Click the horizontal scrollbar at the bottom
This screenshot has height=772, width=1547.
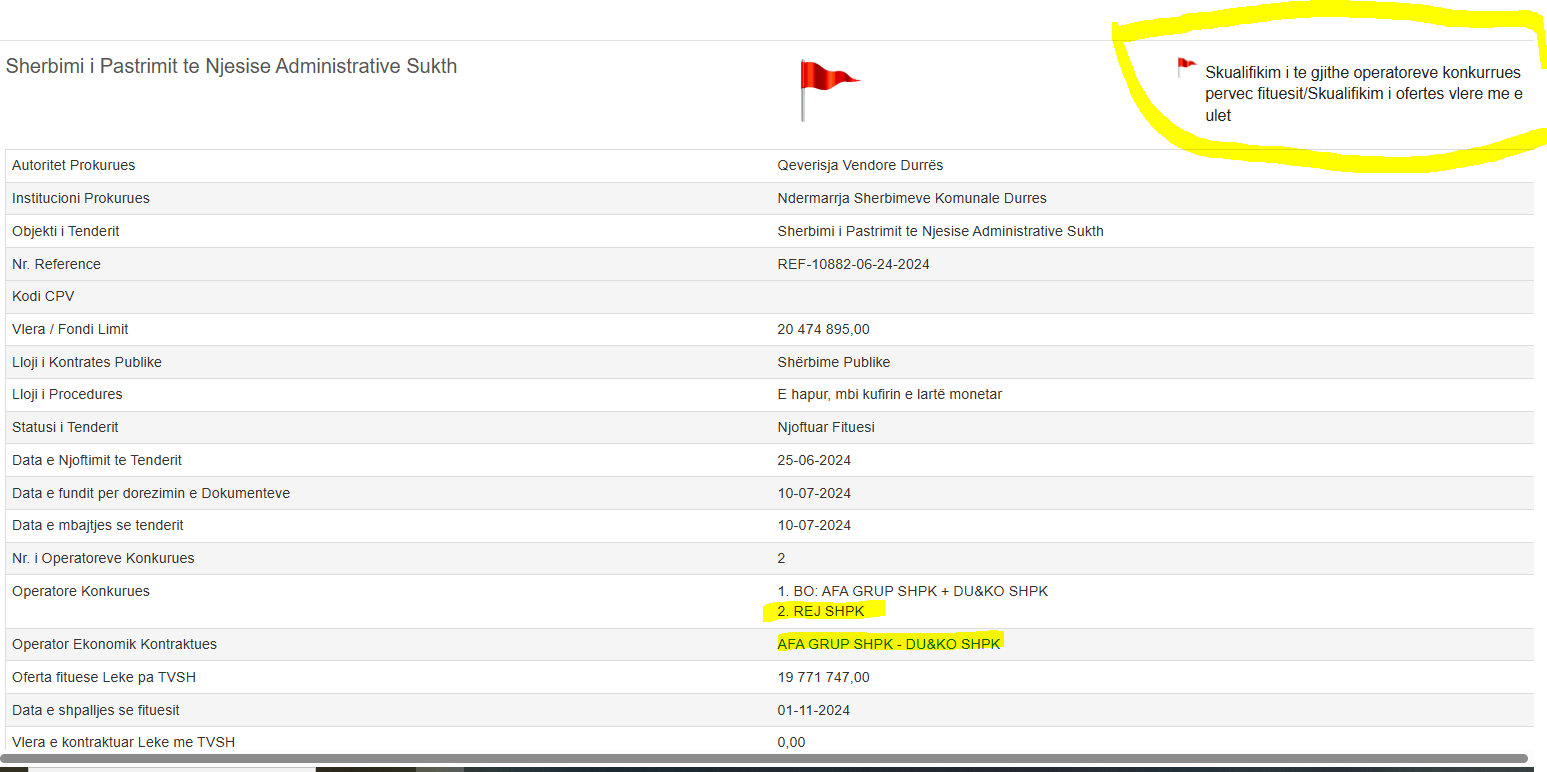(x=765, y=759)
